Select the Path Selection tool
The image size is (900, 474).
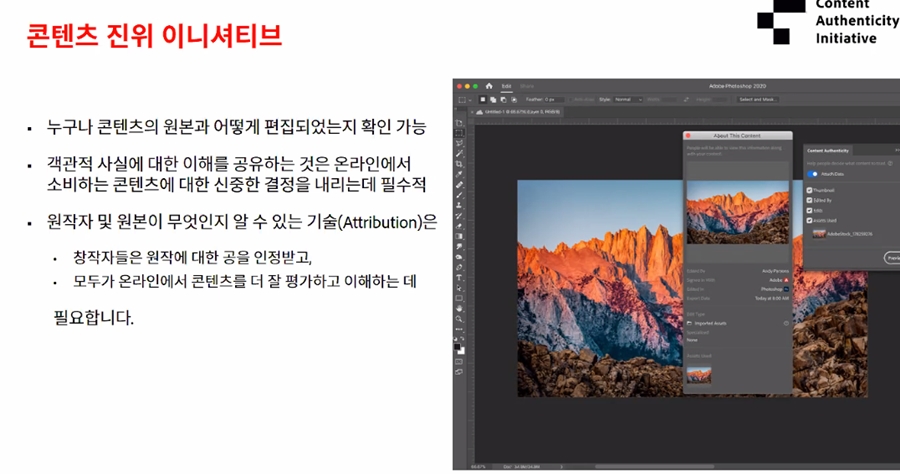(x=459, y=288)
